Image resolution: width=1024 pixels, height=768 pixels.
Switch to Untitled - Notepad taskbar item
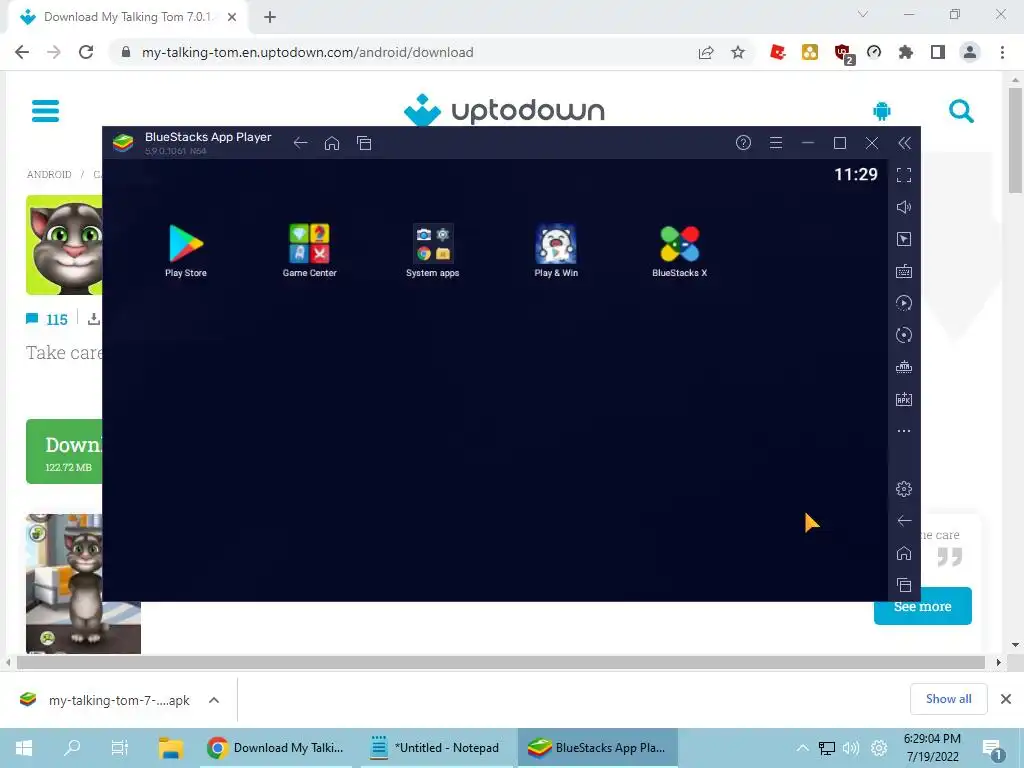pyautogui.click(x=436, y=748)
